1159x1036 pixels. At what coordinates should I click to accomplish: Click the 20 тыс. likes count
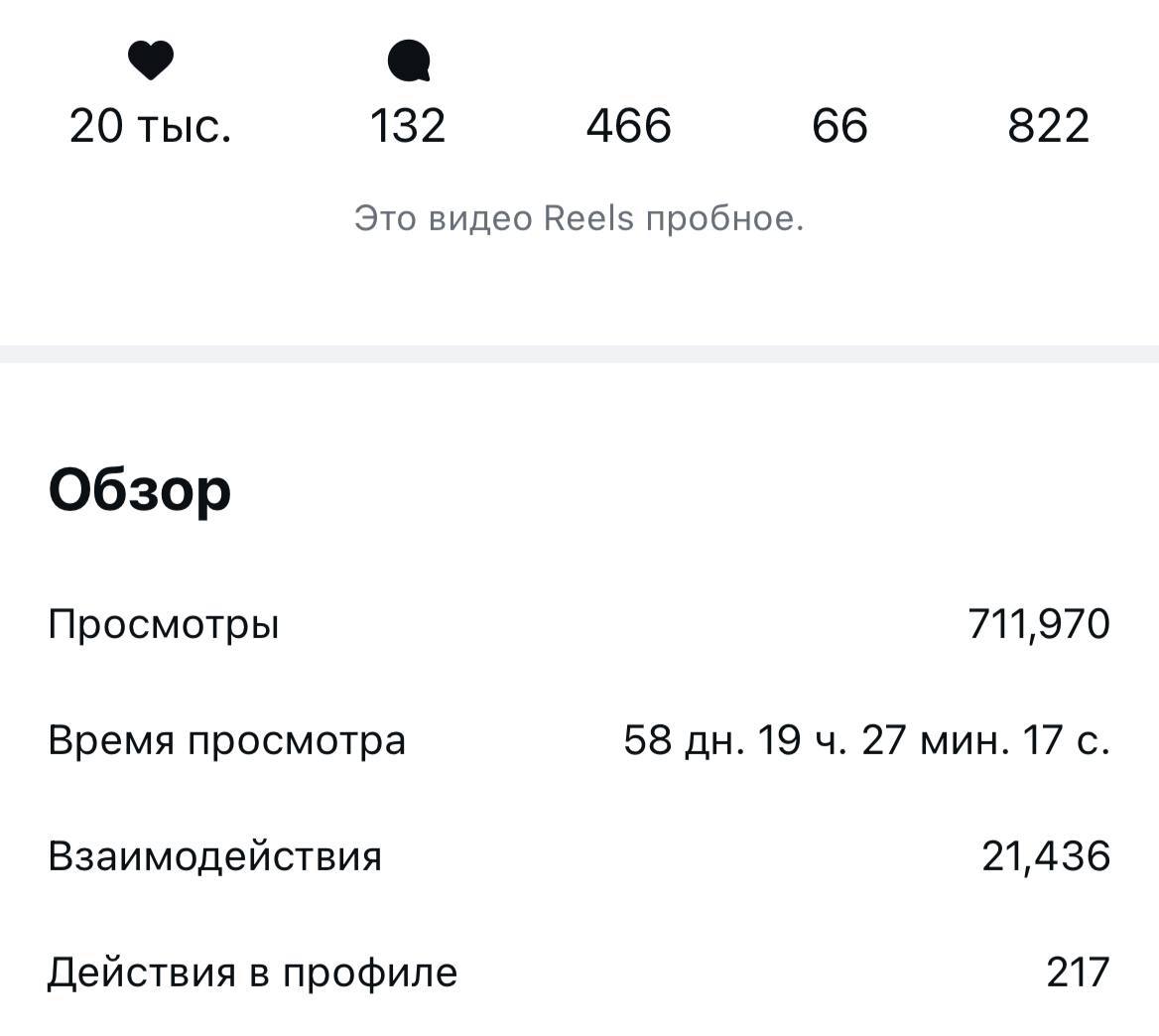[x=151, y=127]
